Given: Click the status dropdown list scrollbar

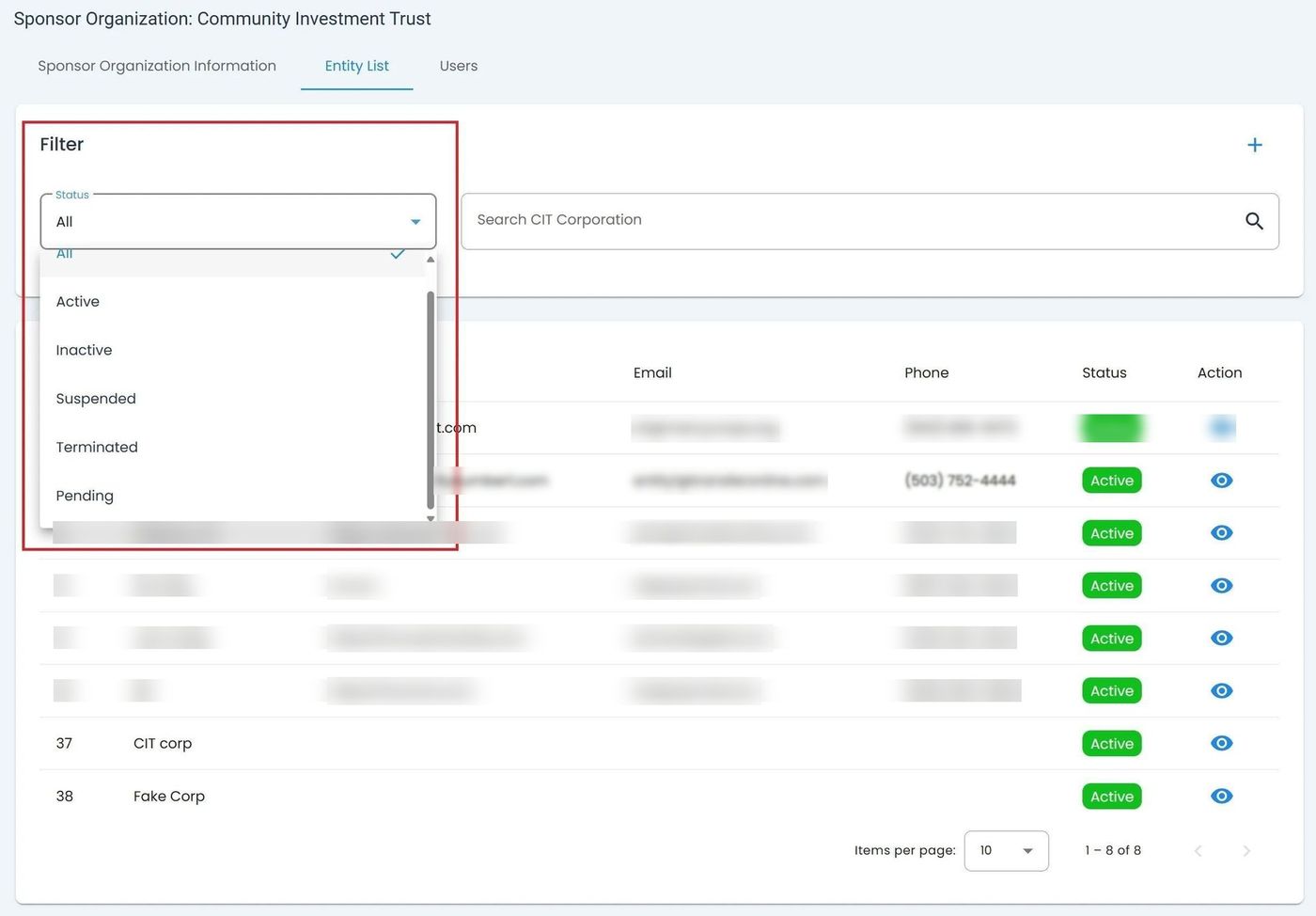Looking at the screenshot, I should (x=431, y=395).
